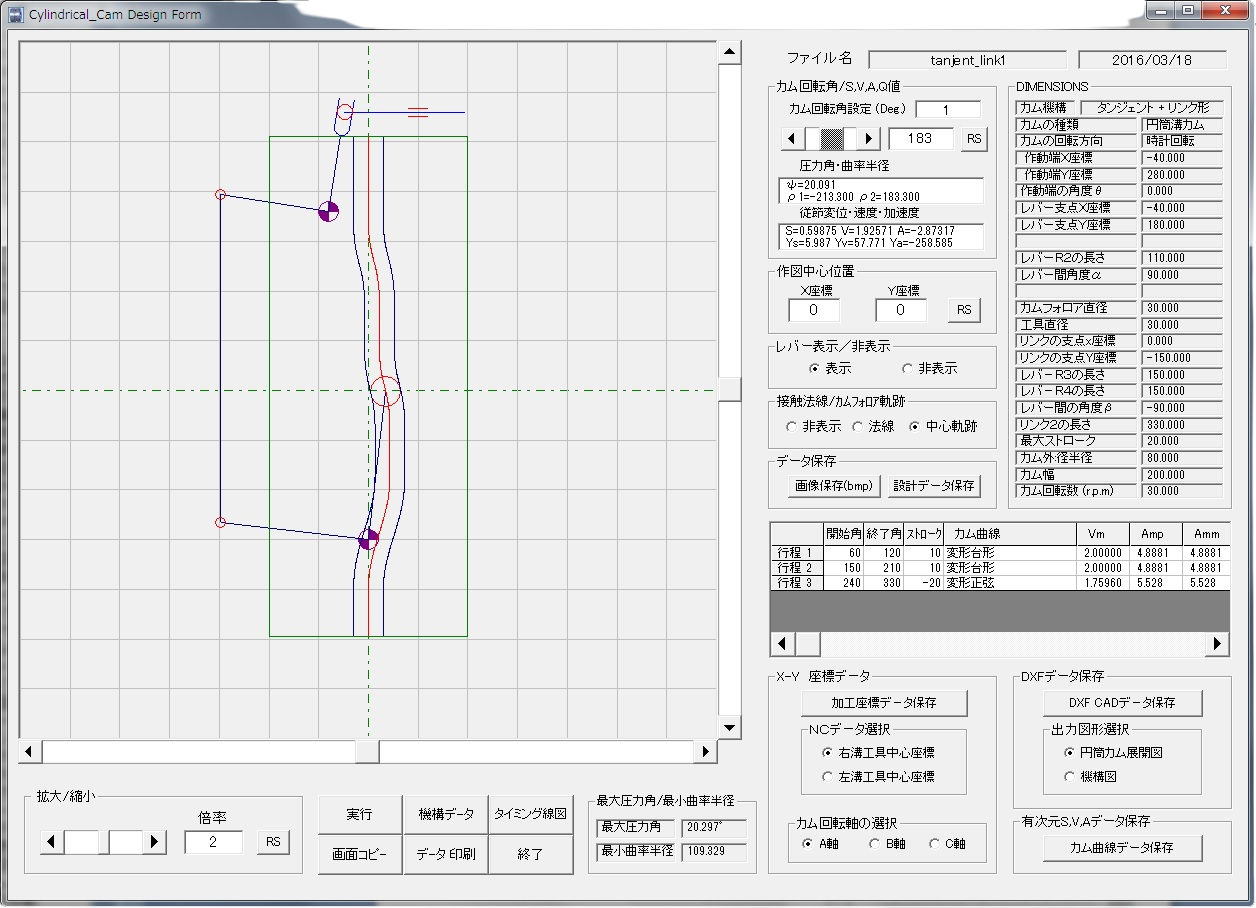Click the cam rotation angle slider thumb
This screenshot has width=1256, height=908.
click(x=831, y=138)
